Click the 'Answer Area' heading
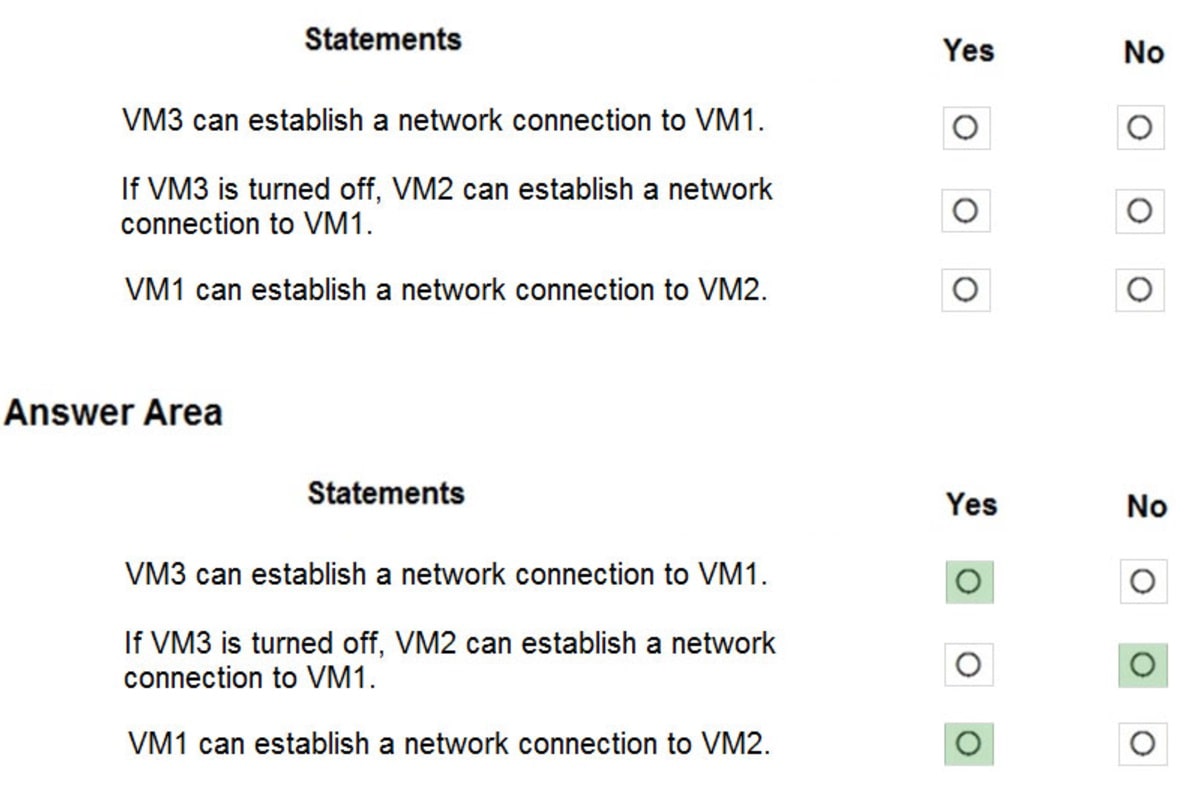 click(x=113, y=412)
